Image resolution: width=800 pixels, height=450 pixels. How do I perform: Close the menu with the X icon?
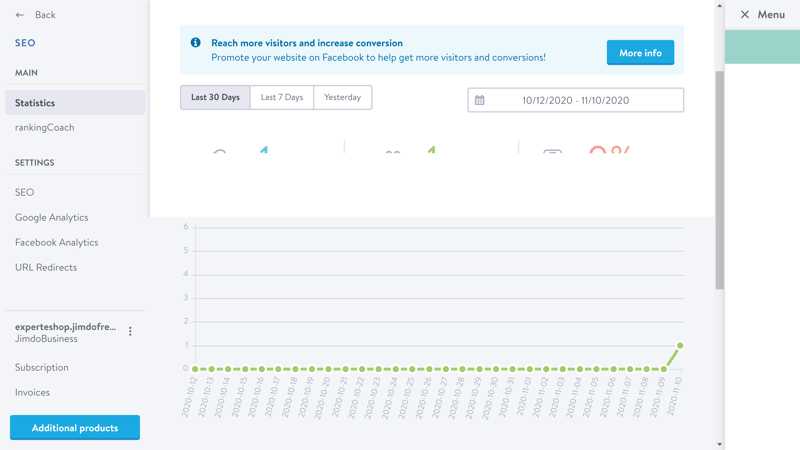(x=745, y=14)
